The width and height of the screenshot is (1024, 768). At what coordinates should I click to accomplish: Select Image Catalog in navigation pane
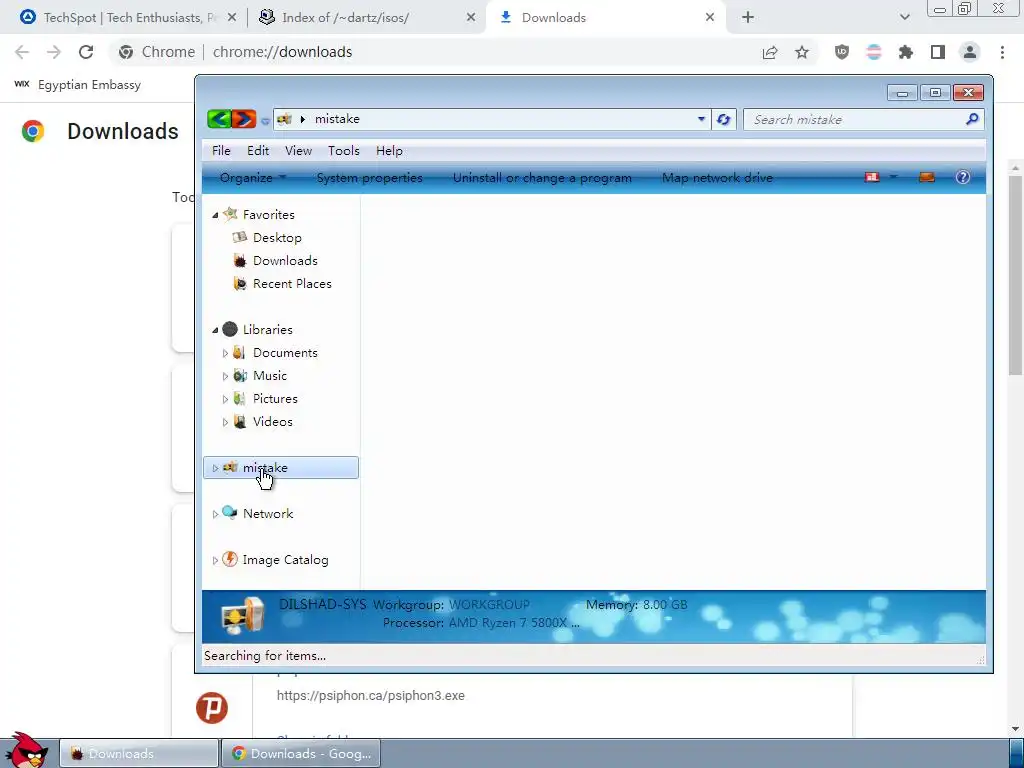coord(285,560)
